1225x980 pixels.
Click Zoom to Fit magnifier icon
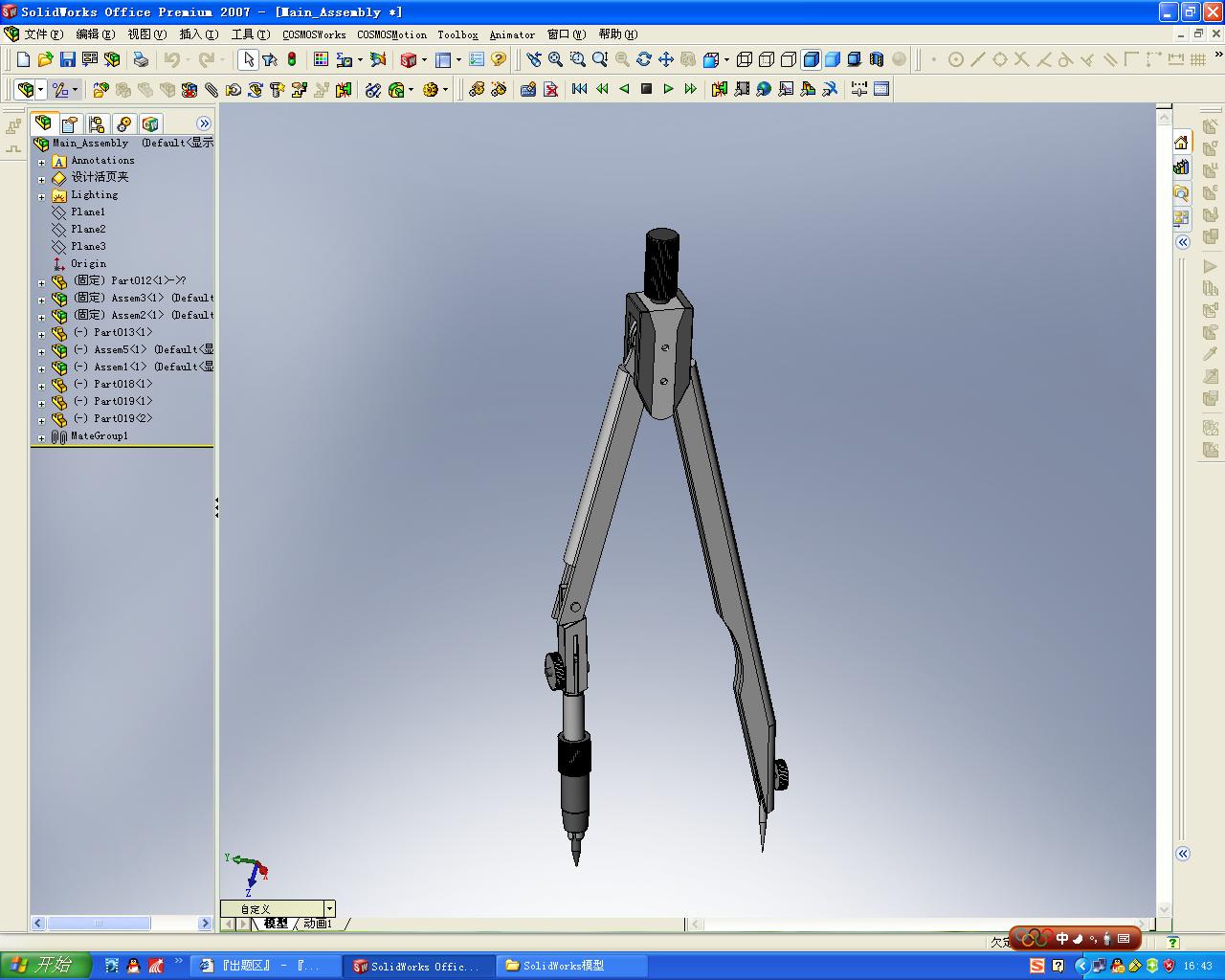point(555,59)
